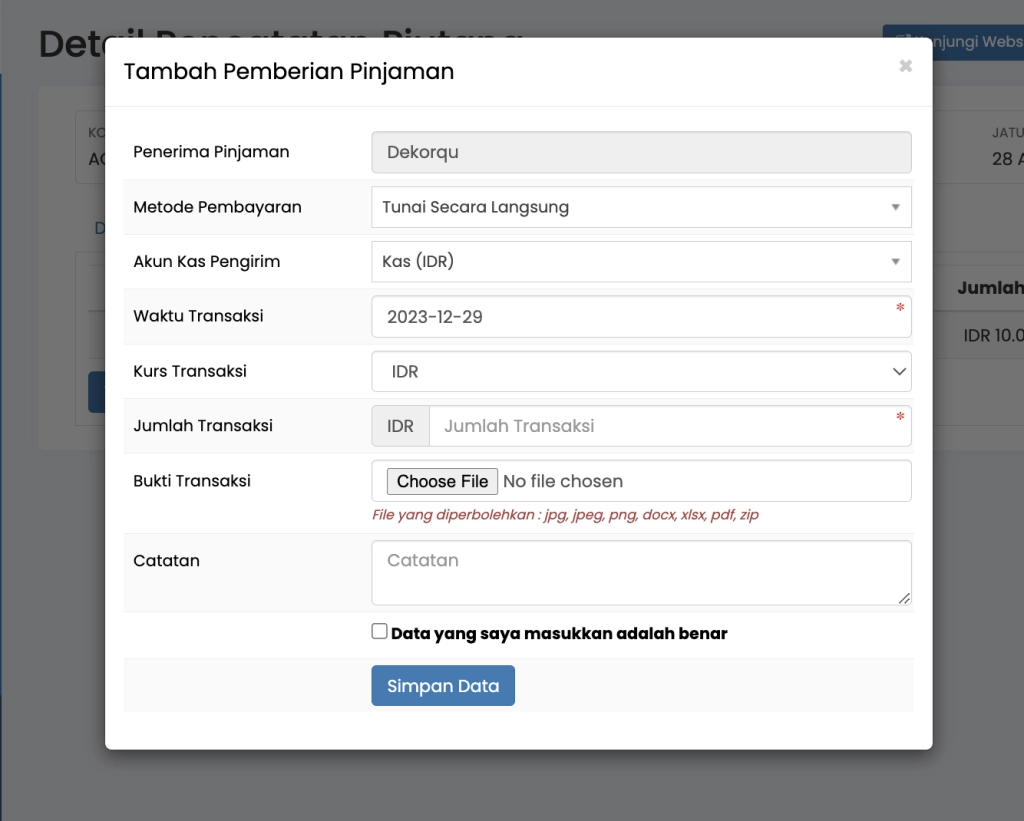
Task: Expand the Akun Kas Pengirim dropdown
Action: (641, 262)
